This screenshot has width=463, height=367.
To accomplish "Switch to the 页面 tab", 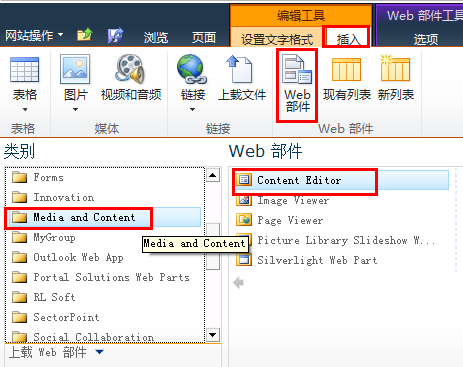I will click(204, 37).
